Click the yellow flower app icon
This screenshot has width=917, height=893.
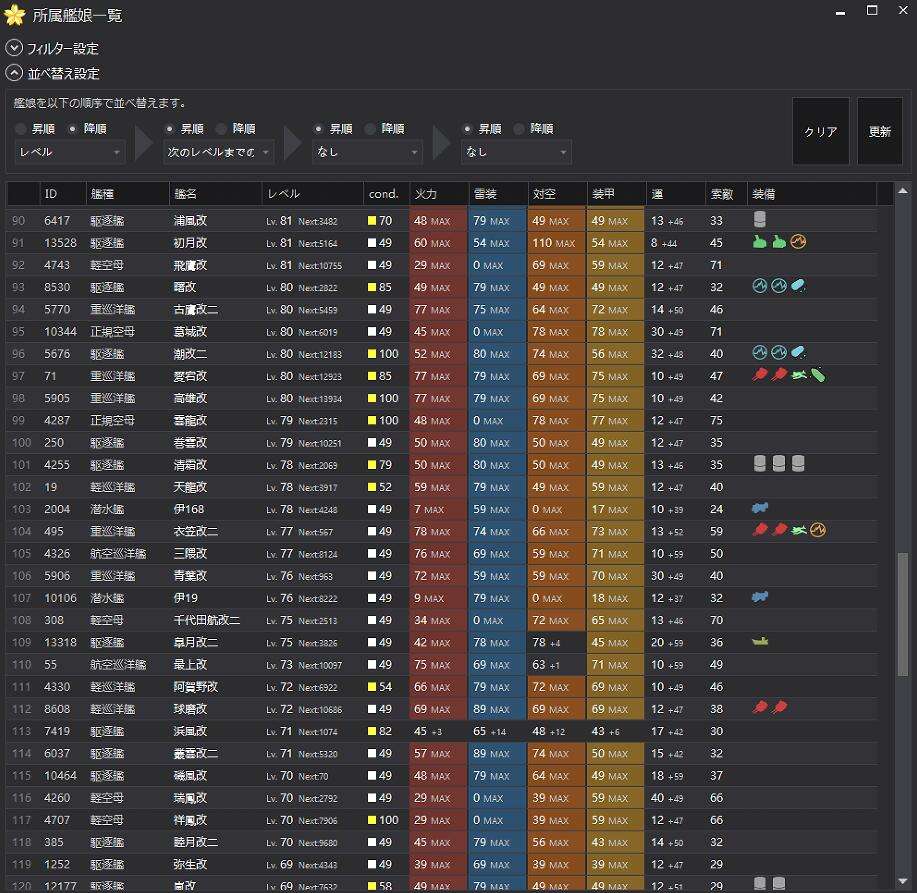click(x=15, y=15)
